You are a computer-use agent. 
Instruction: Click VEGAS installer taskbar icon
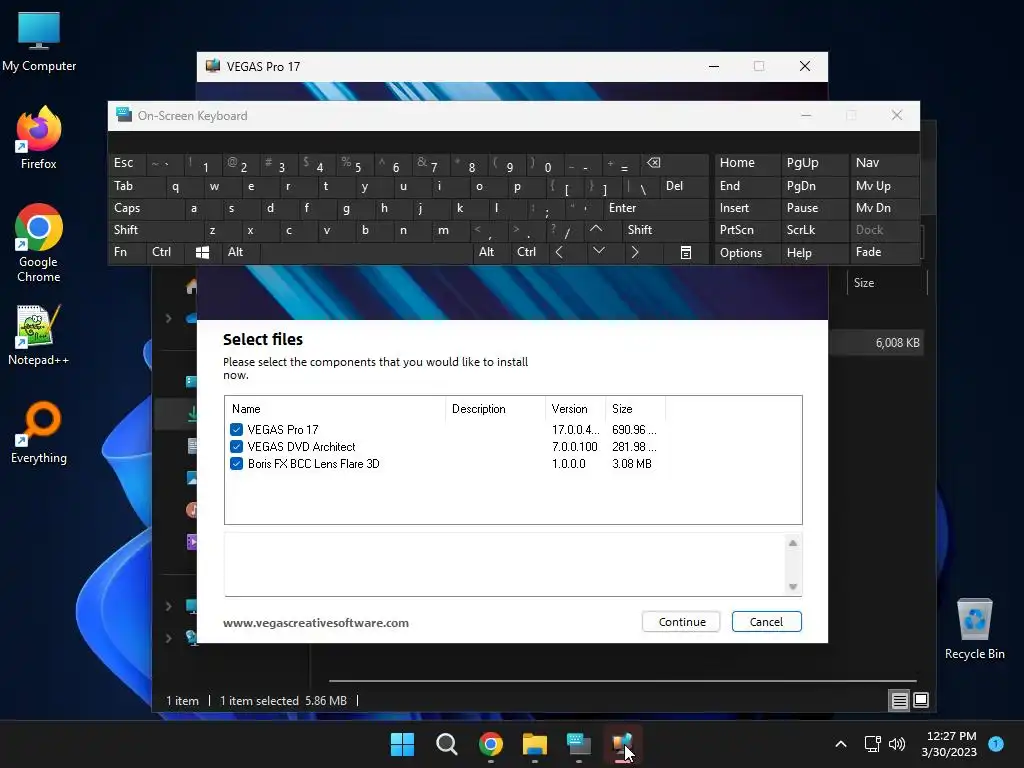click(622, 744)
